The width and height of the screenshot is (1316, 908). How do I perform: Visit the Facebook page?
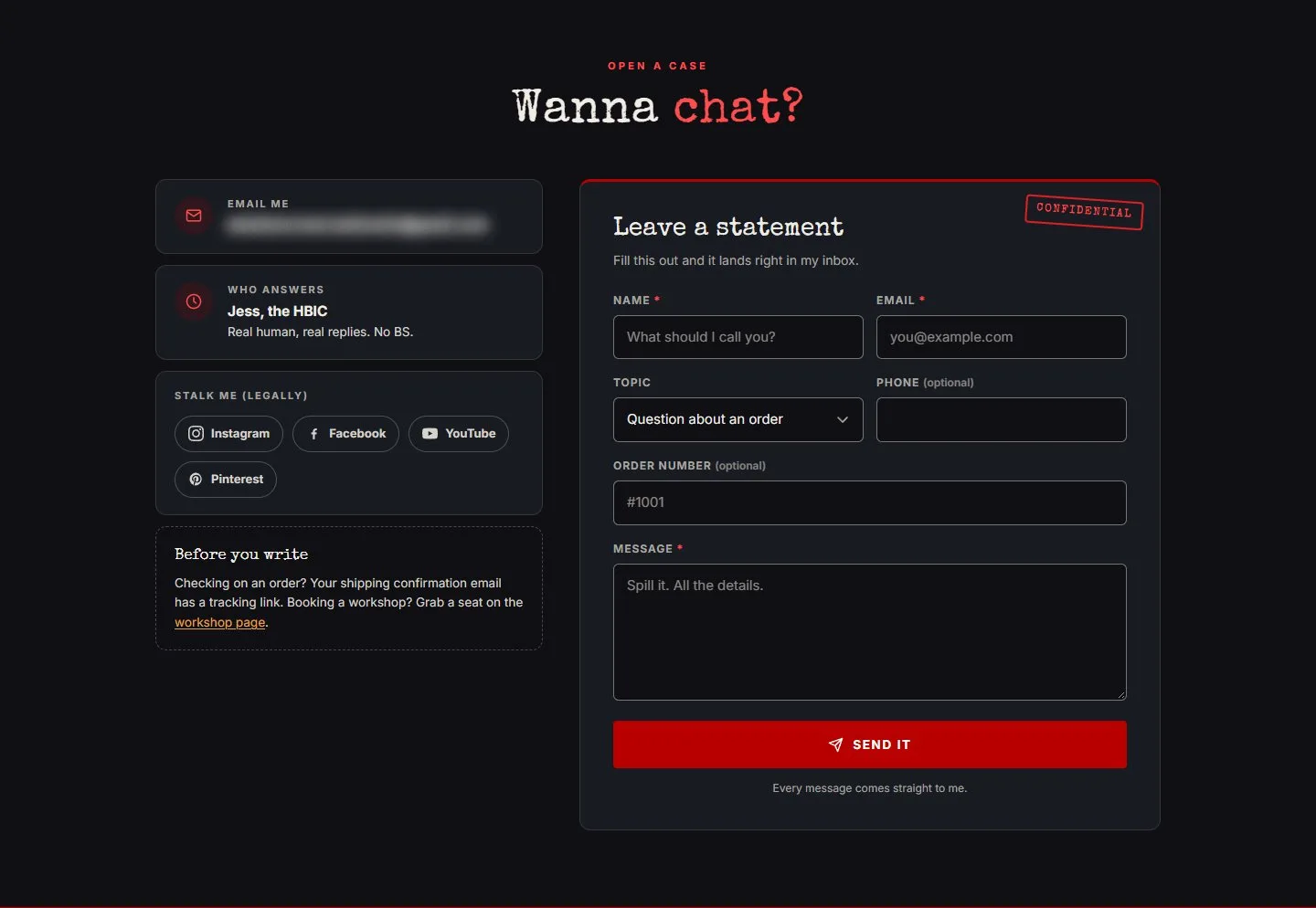tap(345, 434)
